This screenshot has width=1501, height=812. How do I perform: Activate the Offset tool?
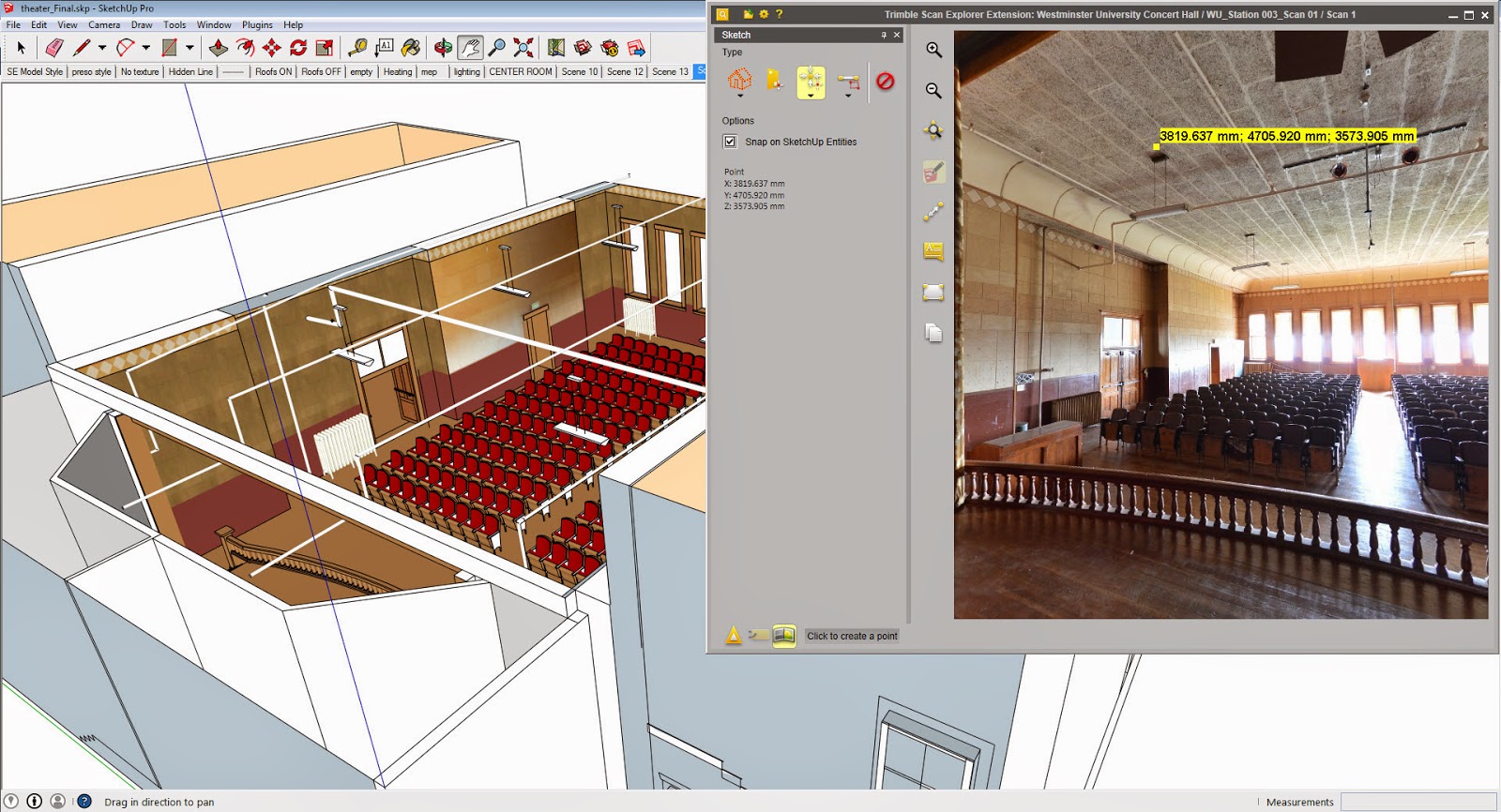click(x=245, y=48)
